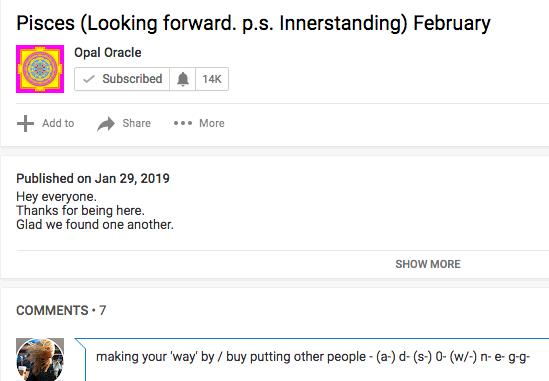
Task: Click the Share label
Action: pos(137,123)
